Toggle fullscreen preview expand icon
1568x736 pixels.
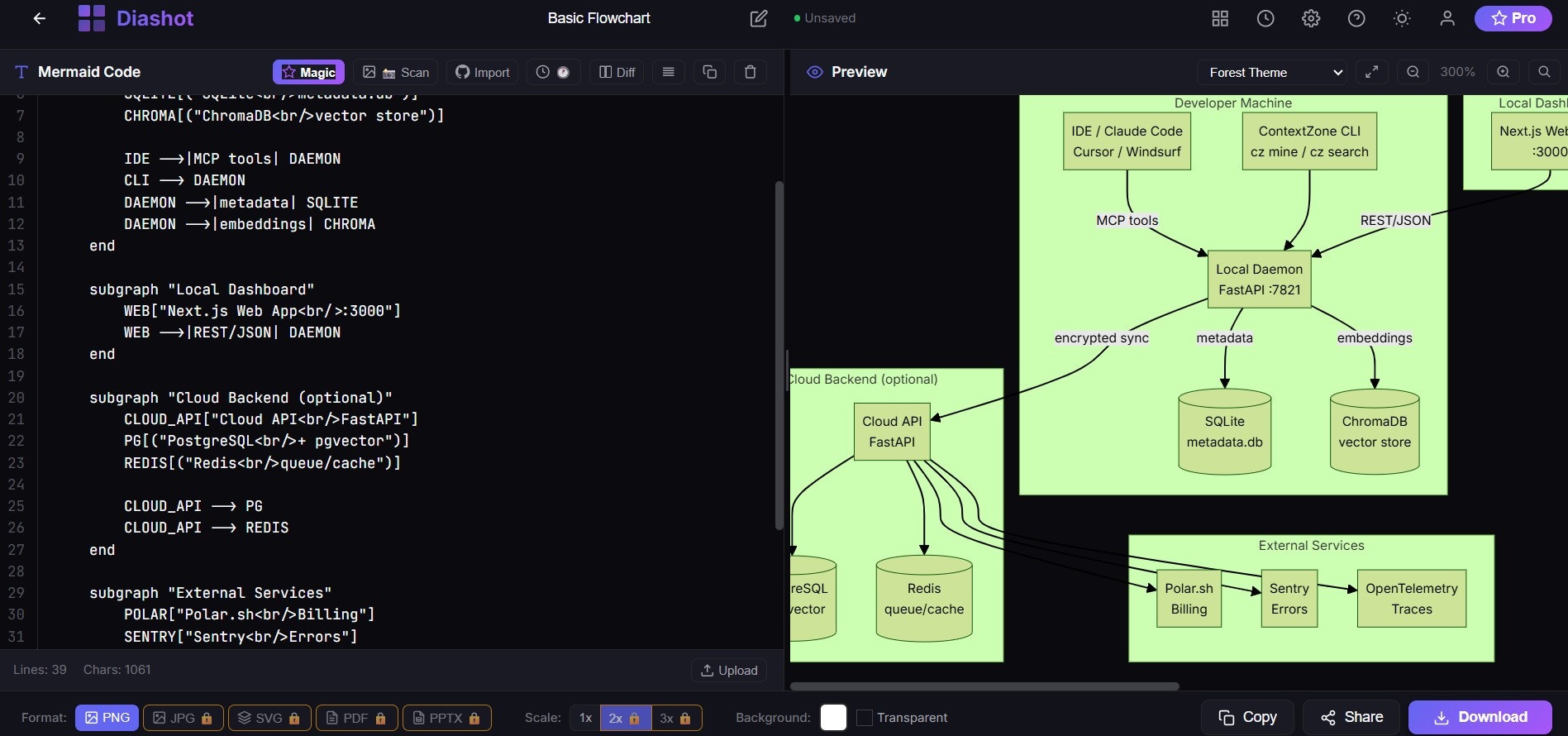[x=1371, y=72]
